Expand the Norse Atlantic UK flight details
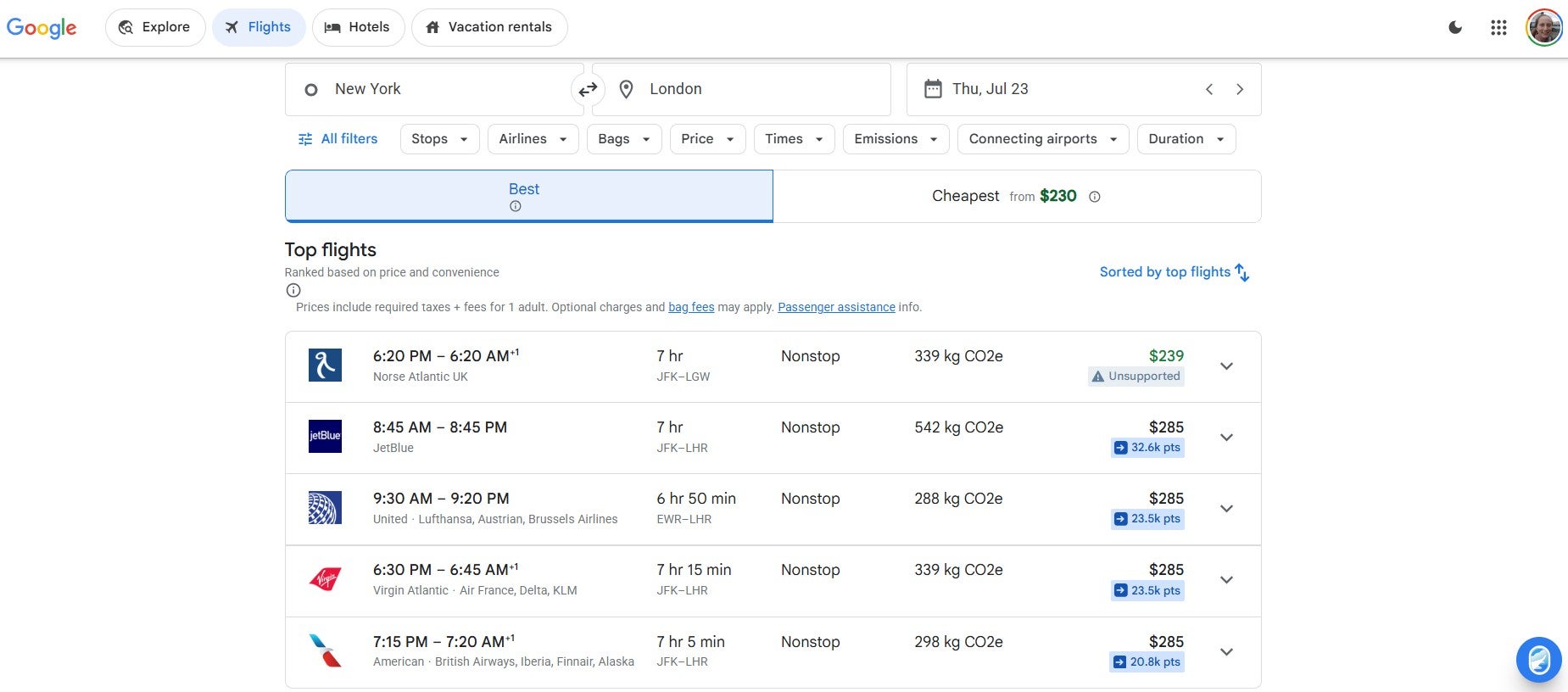This screenshot has height=692, width=1568. (1226, 366)
